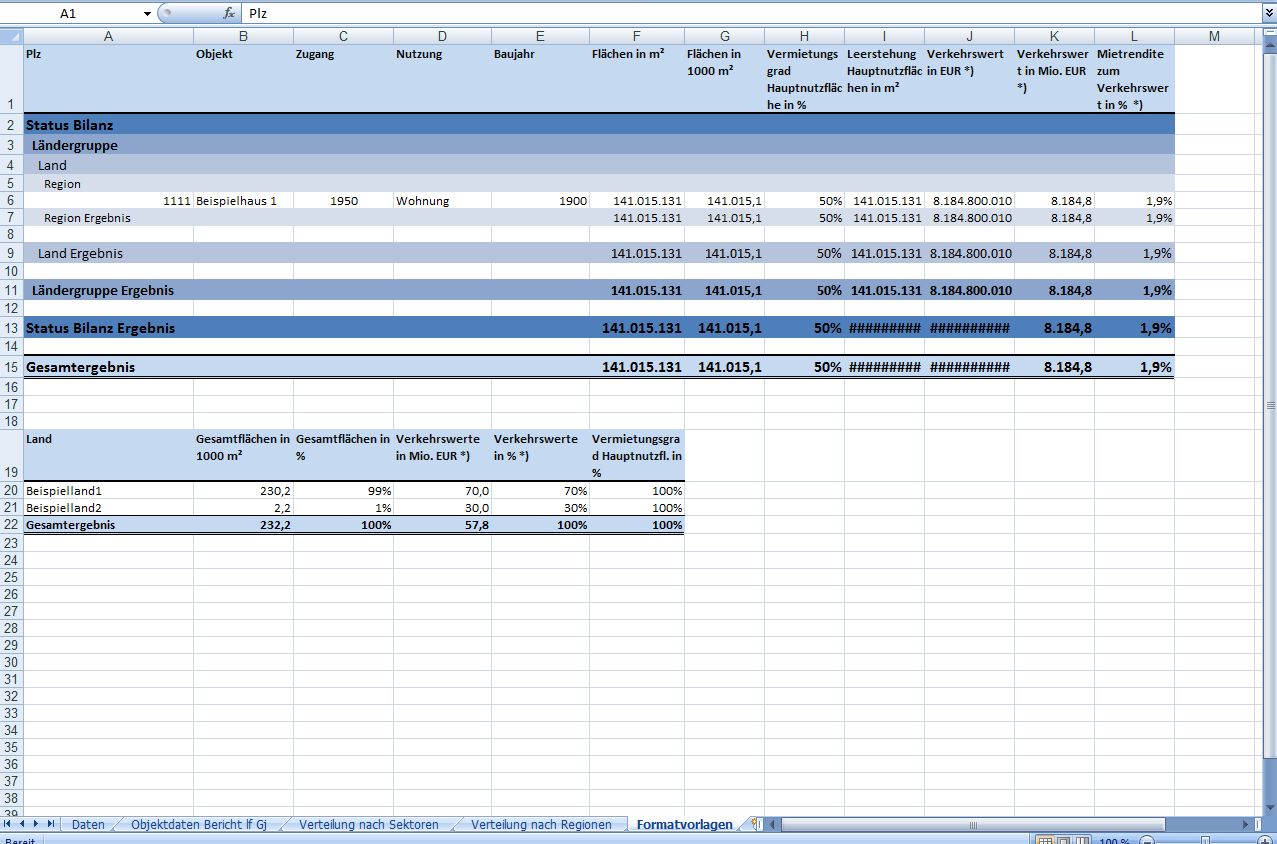The image size is (1277, 844).
Task: Select the 1111 cell in row 6
Action: (x=108, y=201)
